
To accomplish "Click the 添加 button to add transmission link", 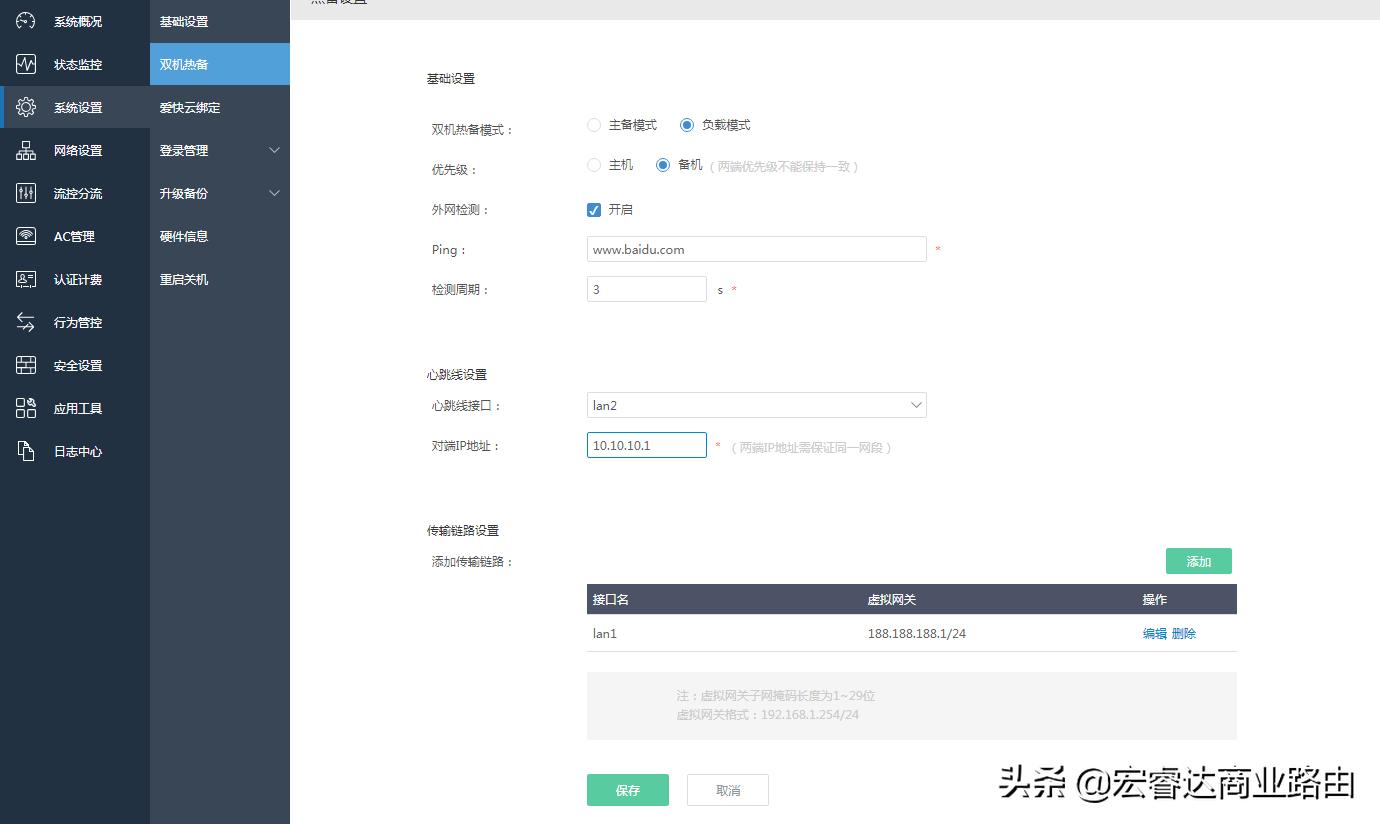I will click(1198, 561).
